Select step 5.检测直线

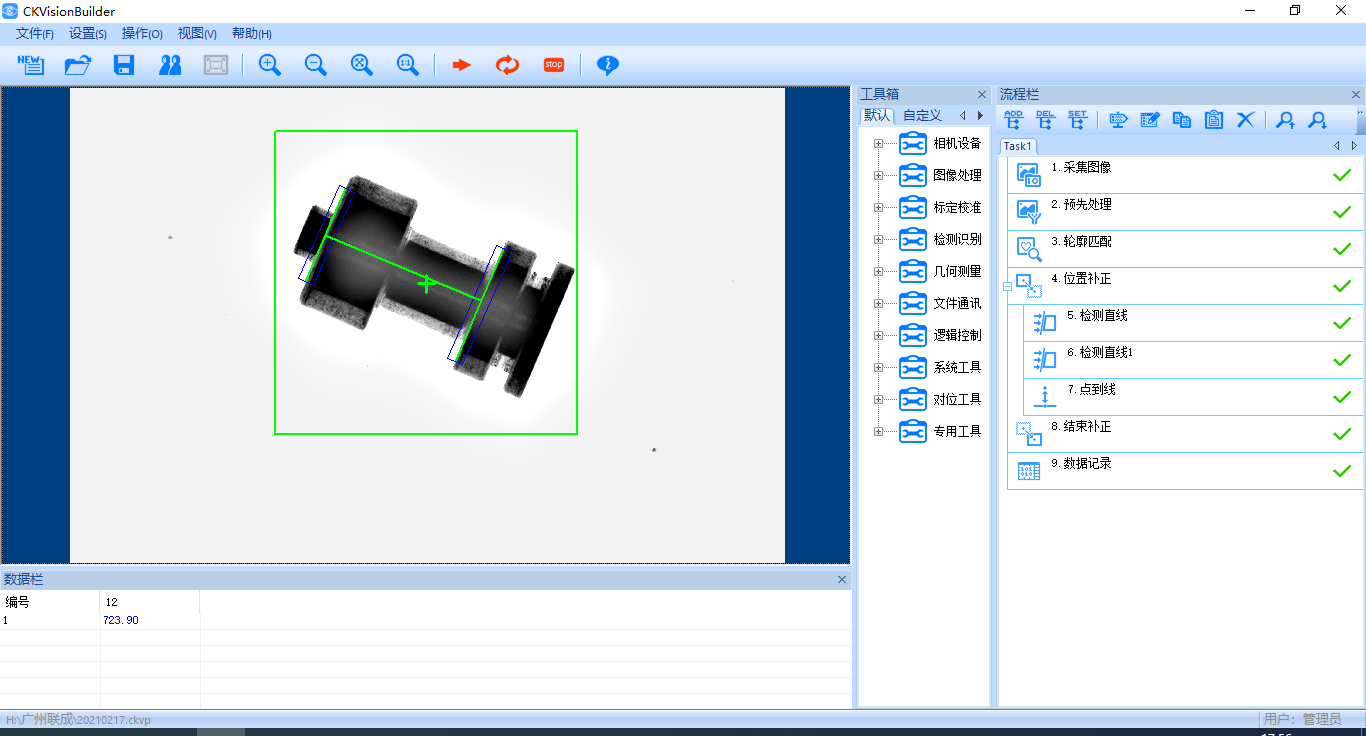(1193, 323)
